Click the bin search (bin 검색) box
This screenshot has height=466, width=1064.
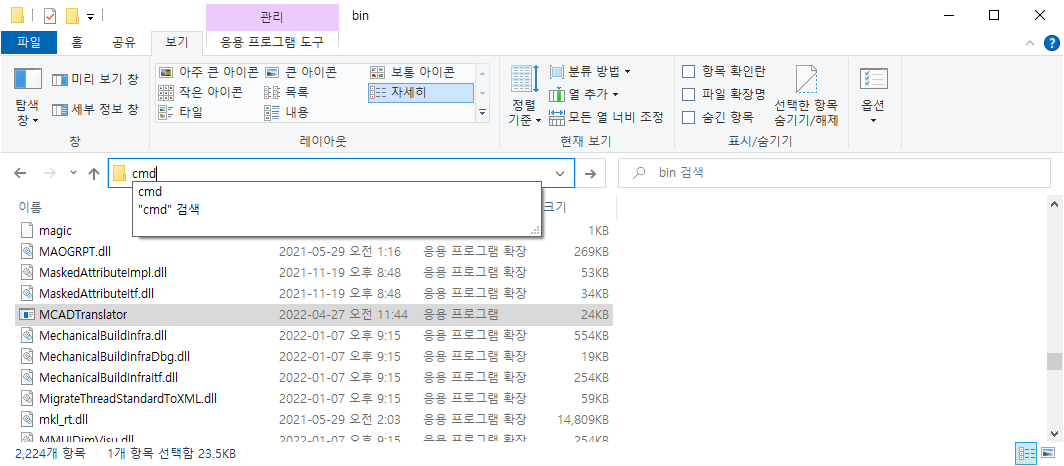(834, 173)
